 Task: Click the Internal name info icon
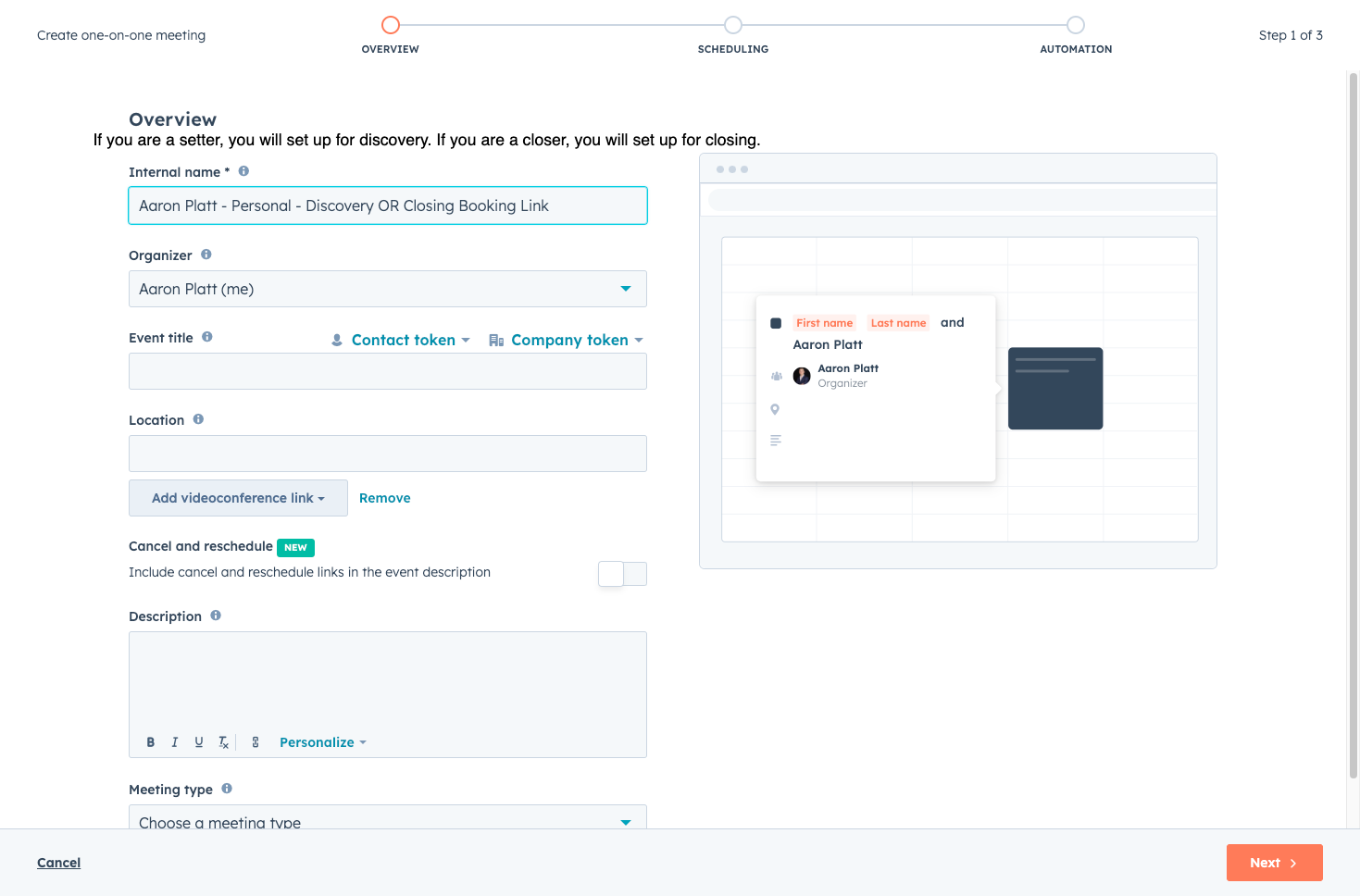[x=243, y=171]
